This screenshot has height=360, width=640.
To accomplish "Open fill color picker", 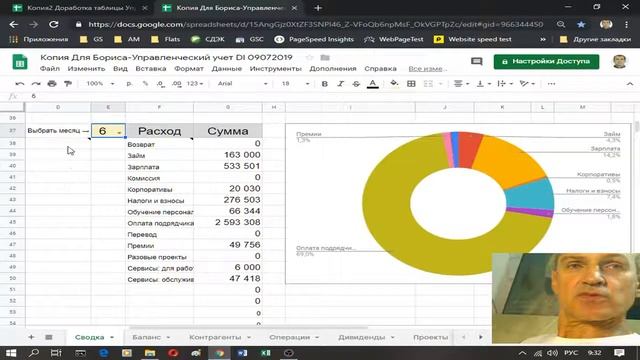I will [x=394, y=84].
